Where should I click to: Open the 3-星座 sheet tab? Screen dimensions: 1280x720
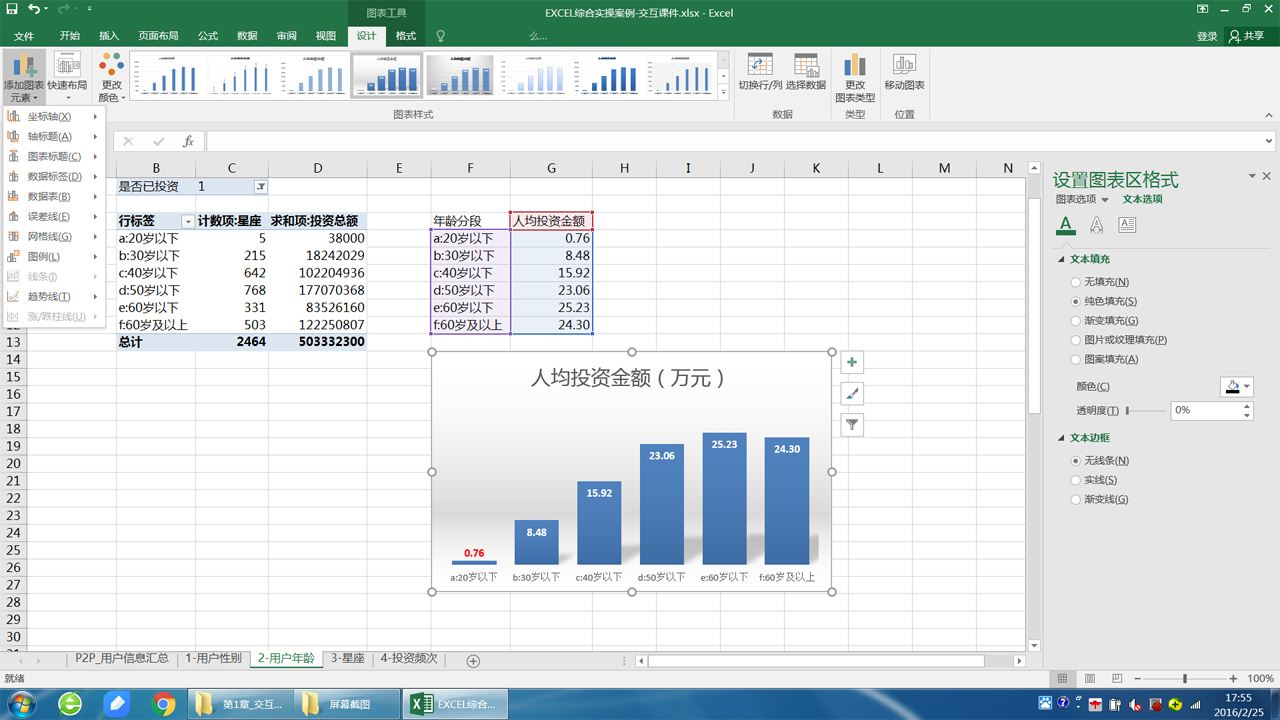click(348, 659)
